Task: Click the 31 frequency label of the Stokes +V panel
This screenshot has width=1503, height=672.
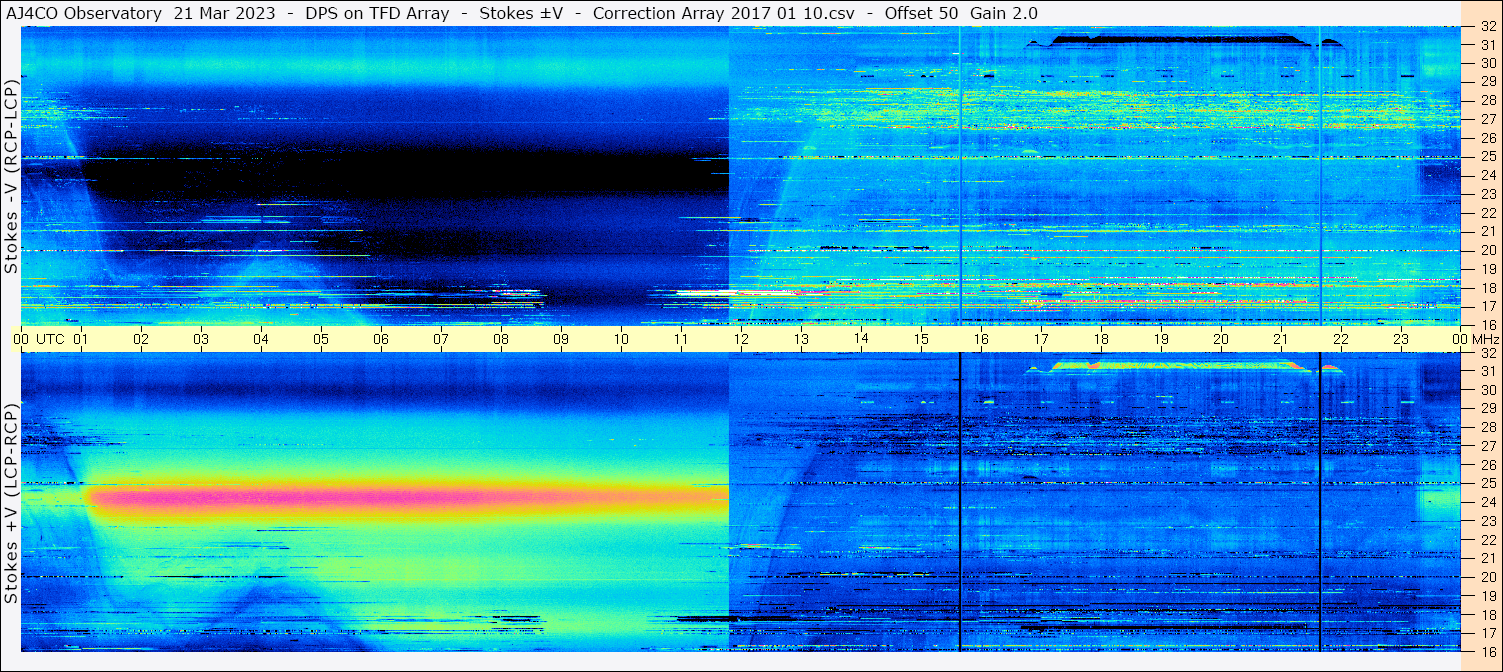Action: coord(1487,371)
